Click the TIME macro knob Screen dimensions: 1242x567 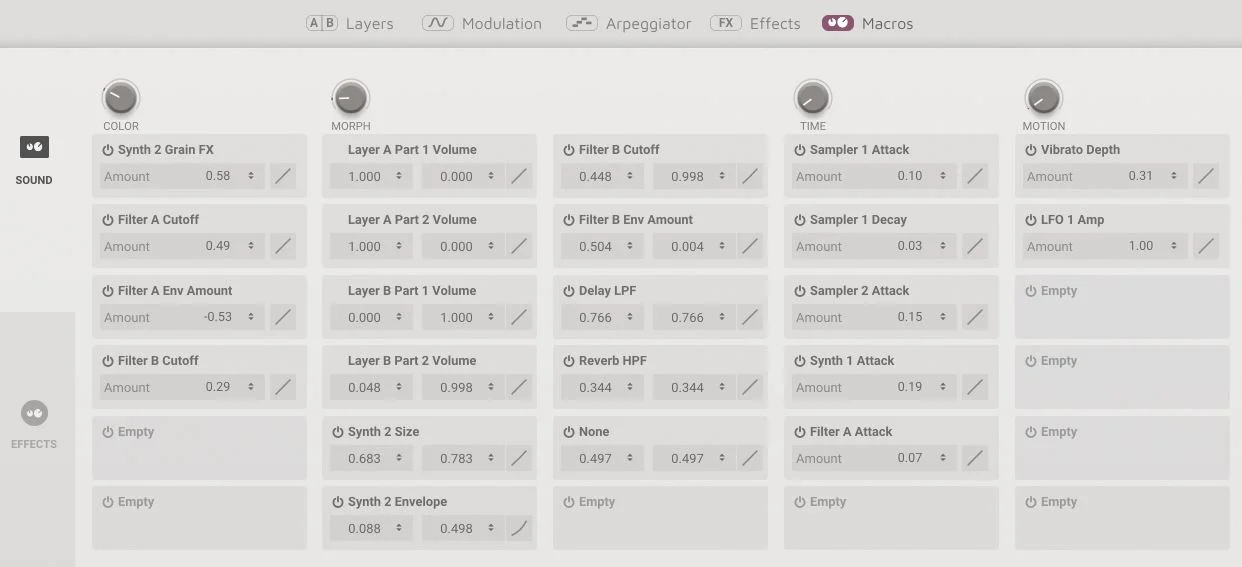pyautogui.click(x=812, y=98)
